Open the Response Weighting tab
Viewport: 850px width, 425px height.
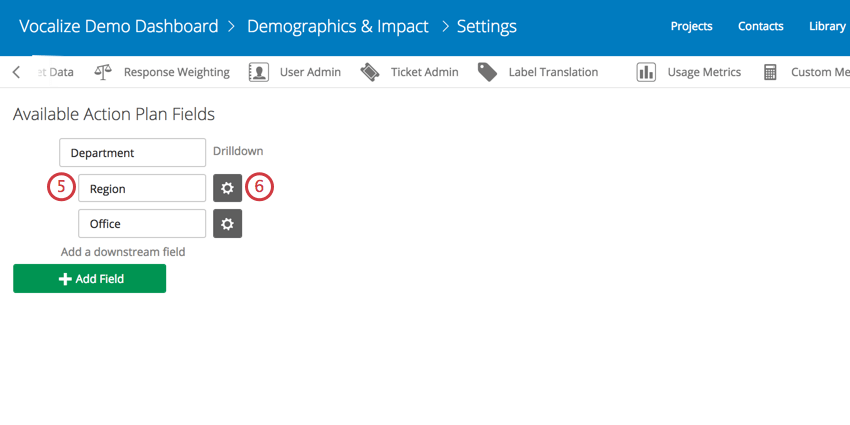click(176, 72)
